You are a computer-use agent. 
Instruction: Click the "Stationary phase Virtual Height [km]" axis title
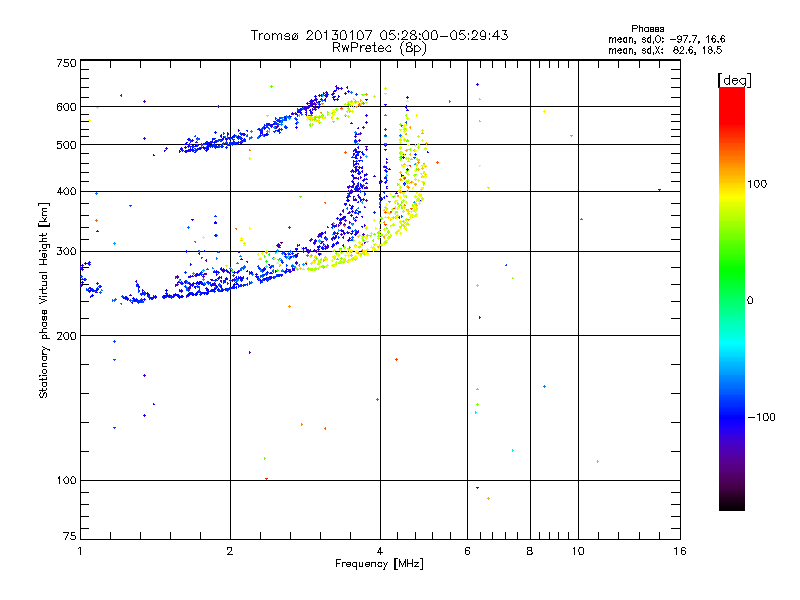click(44, 300)
